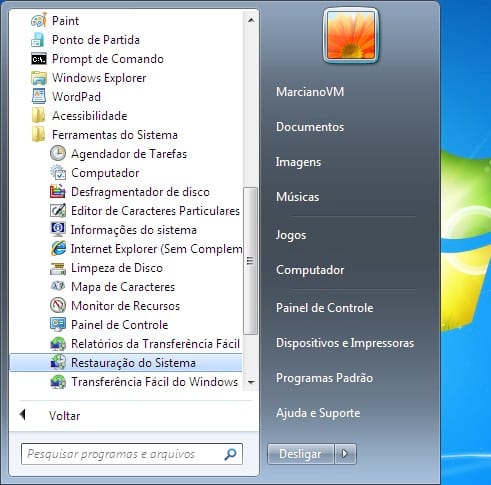The height and width of the screenshot is (485, 491).
Task: Select the Monitor de Recursos text
Action: pos(126,306)
